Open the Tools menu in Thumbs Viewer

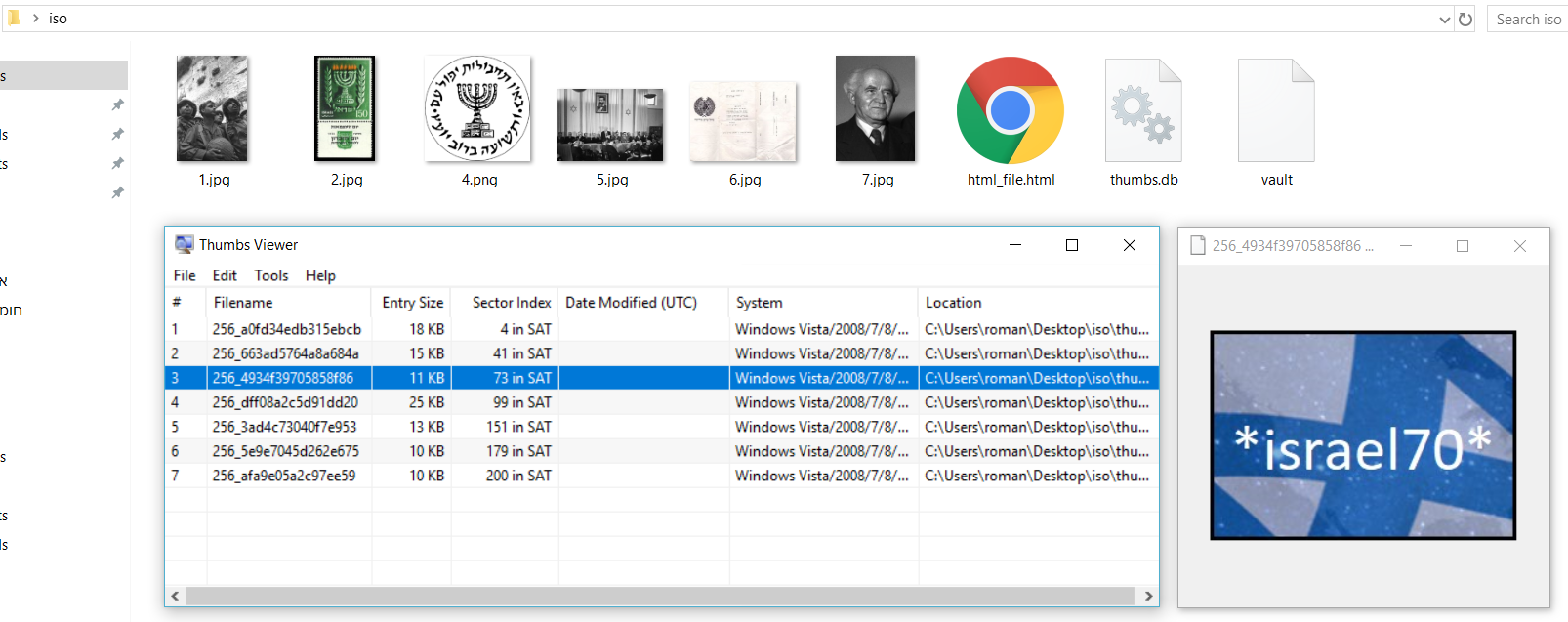click(x=271, y=275)
